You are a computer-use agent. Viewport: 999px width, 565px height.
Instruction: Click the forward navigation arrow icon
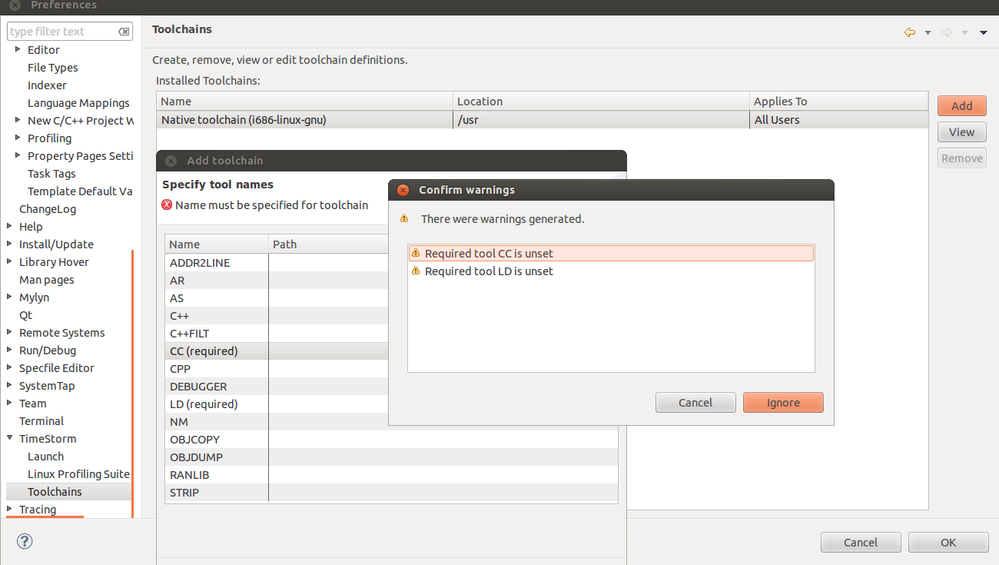(947, 32)
